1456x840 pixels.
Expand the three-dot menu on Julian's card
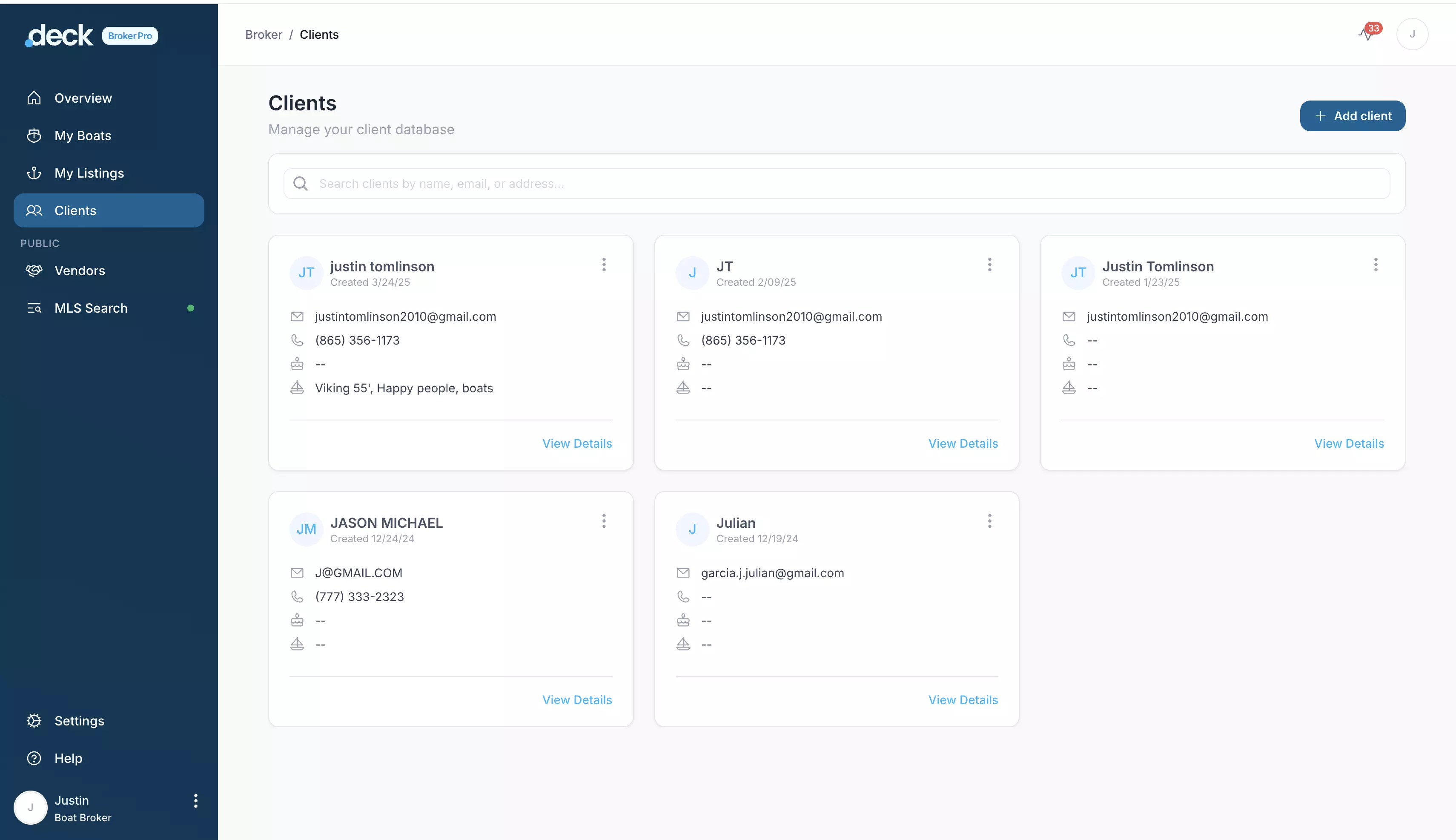click(989, 521)
